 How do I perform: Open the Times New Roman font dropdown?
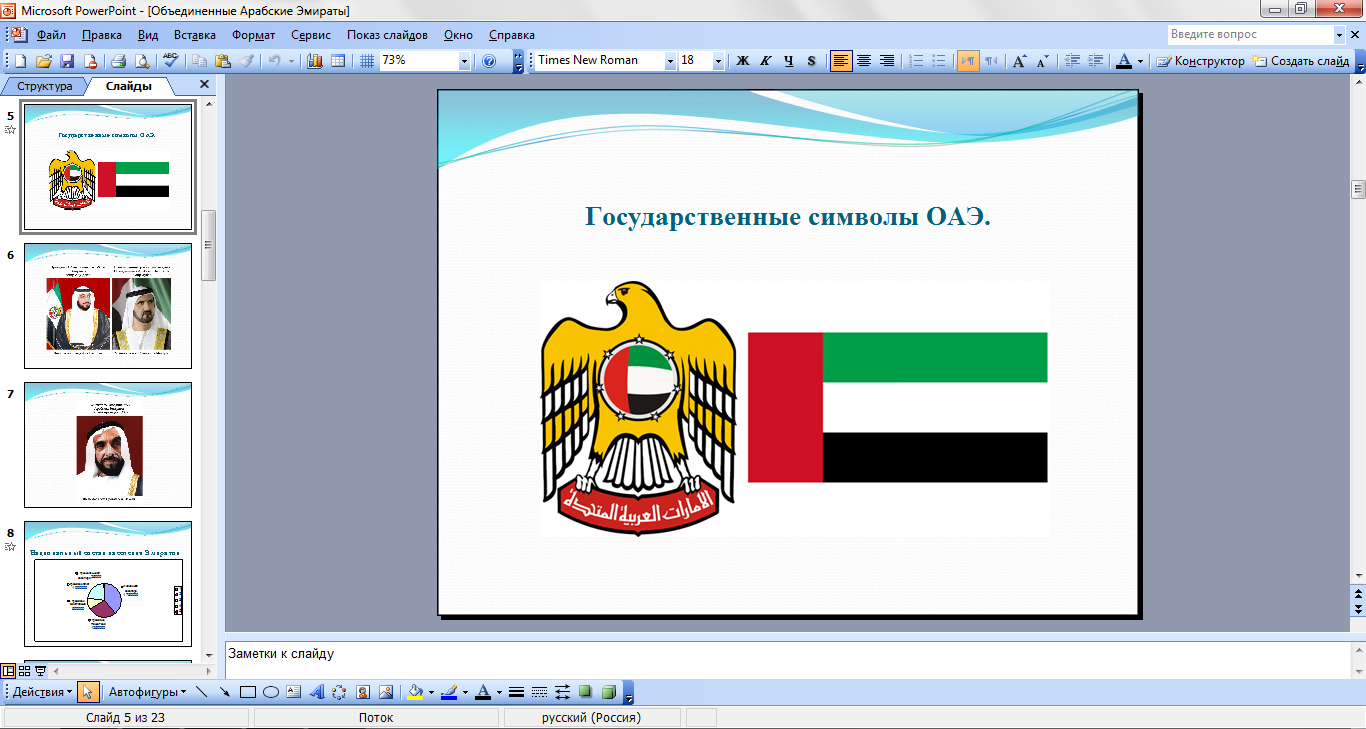click(670, 61)
